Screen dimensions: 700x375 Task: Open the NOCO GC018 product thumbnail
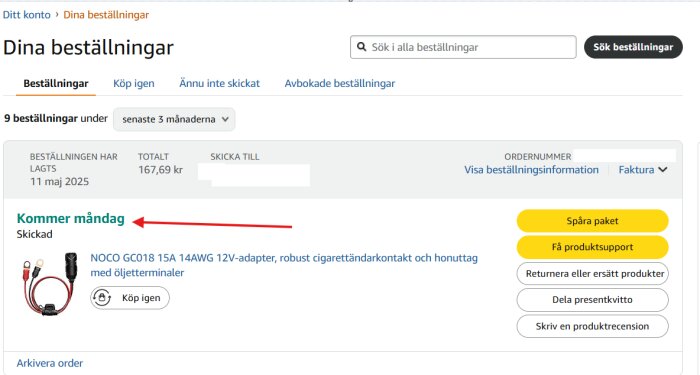[x=50, y=284]
